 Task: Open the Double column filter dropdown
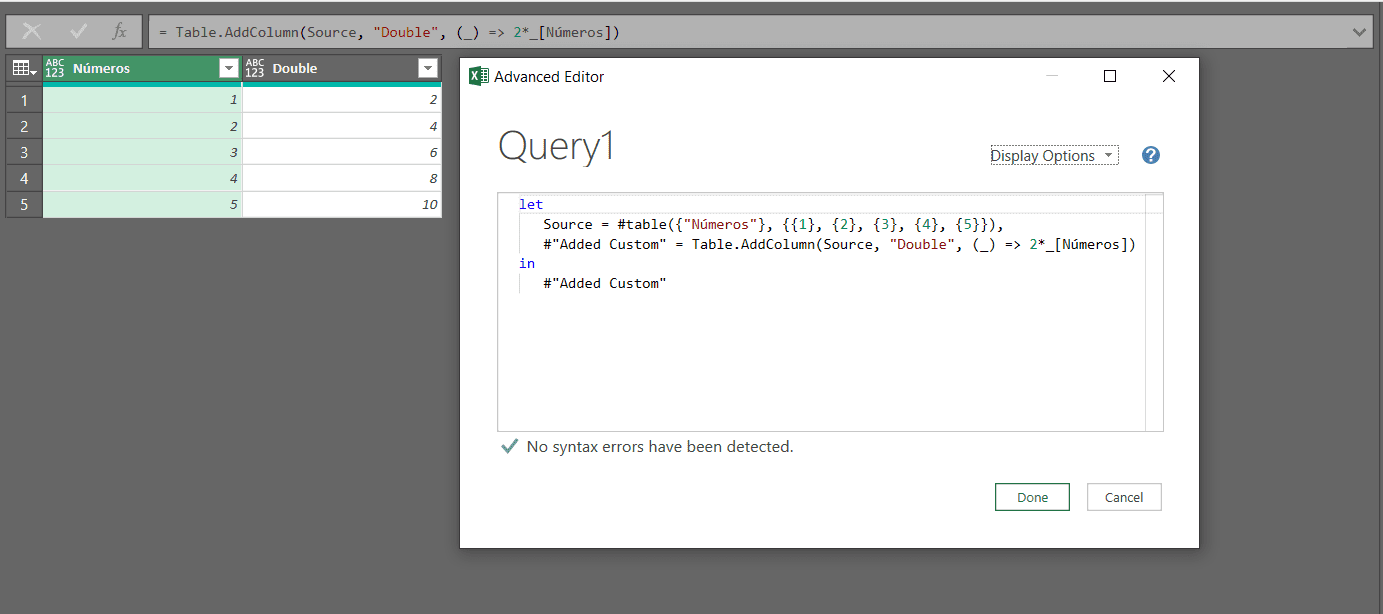[428, 68]
